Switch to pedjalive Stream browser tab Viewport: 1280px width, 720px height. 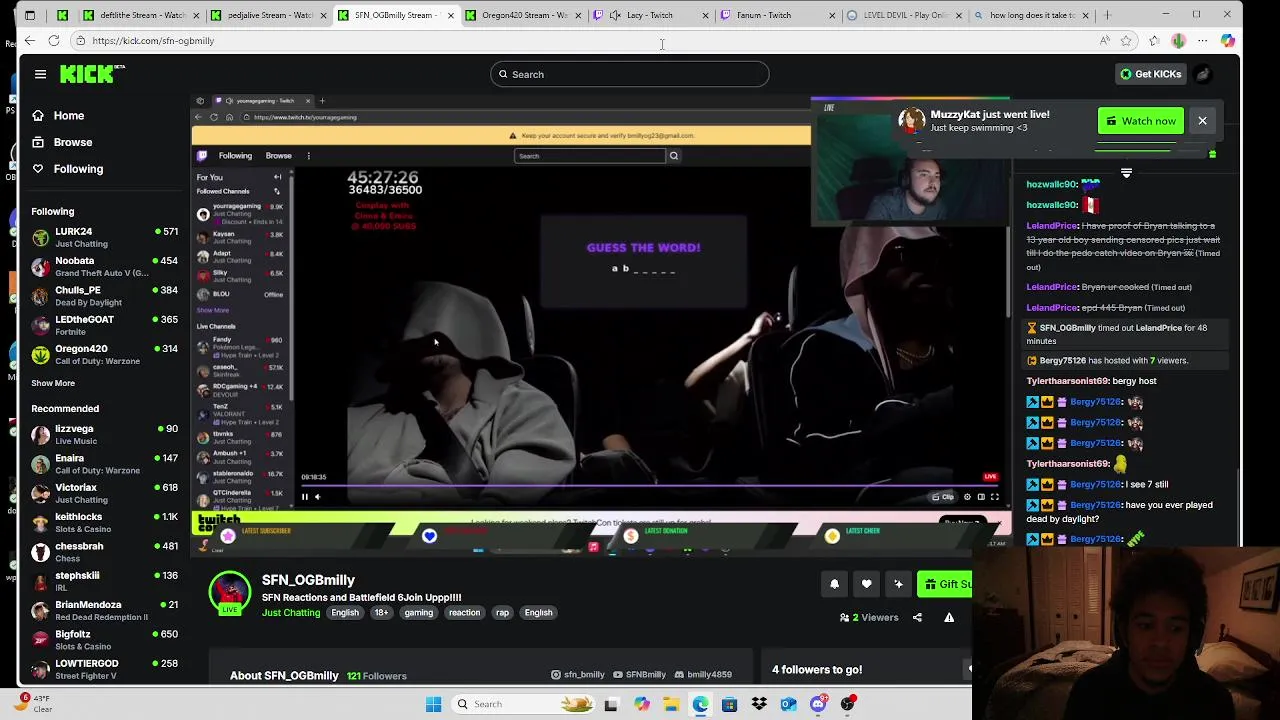[x=267, y=15]
